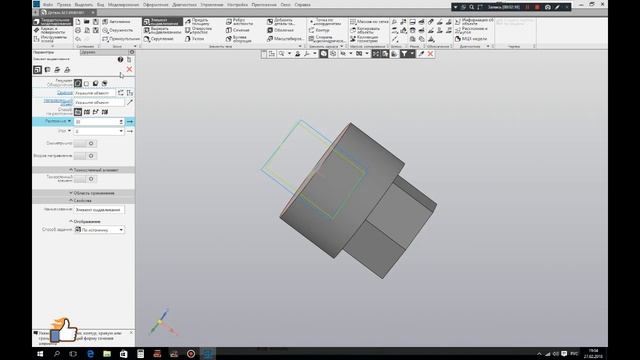Select the Cut extrude (Вырезать выдавливанием) tool

[x=162, y=30]
